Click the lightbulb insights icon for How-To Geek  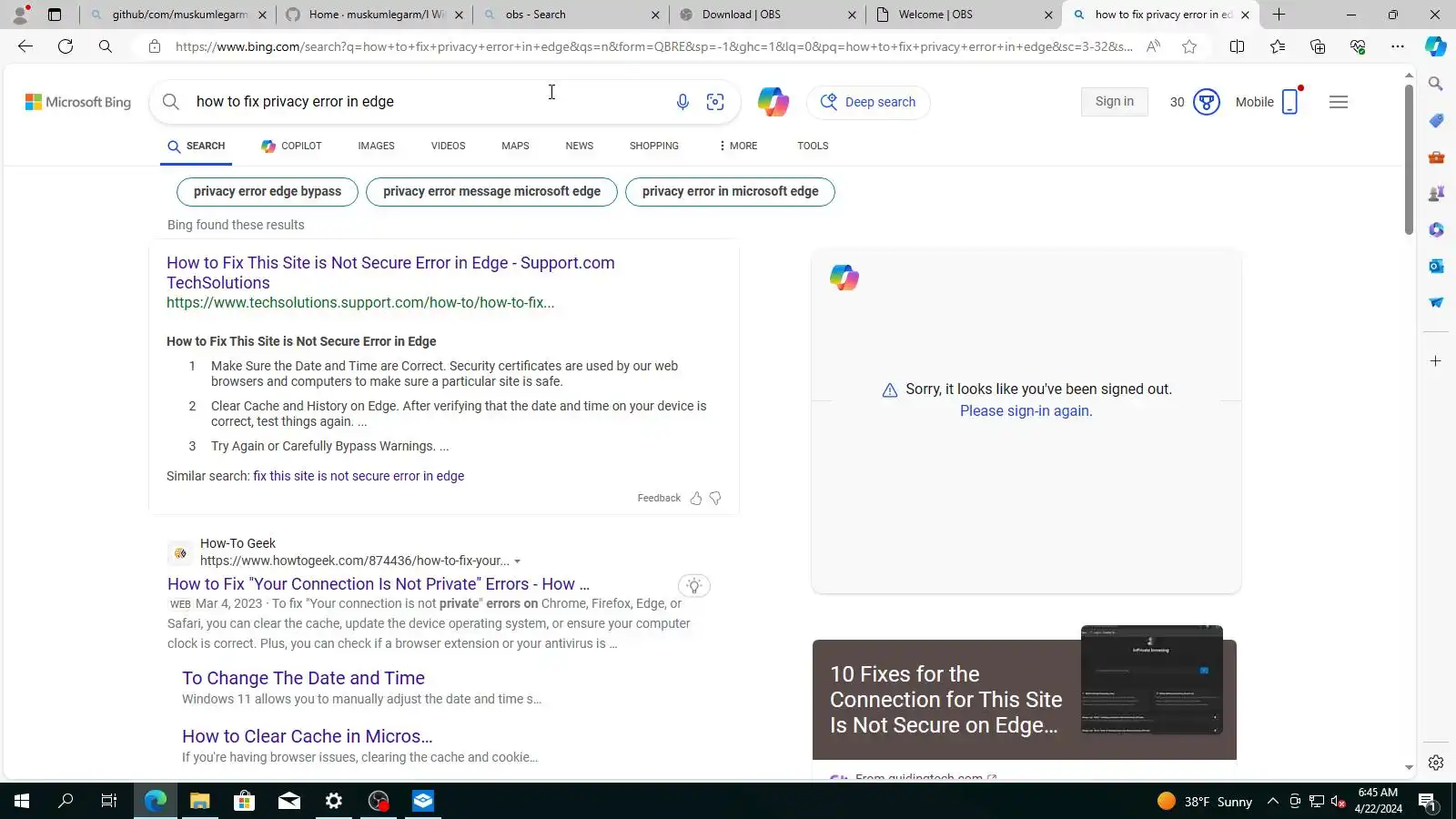pyautogui.click(x=693, y=585)
